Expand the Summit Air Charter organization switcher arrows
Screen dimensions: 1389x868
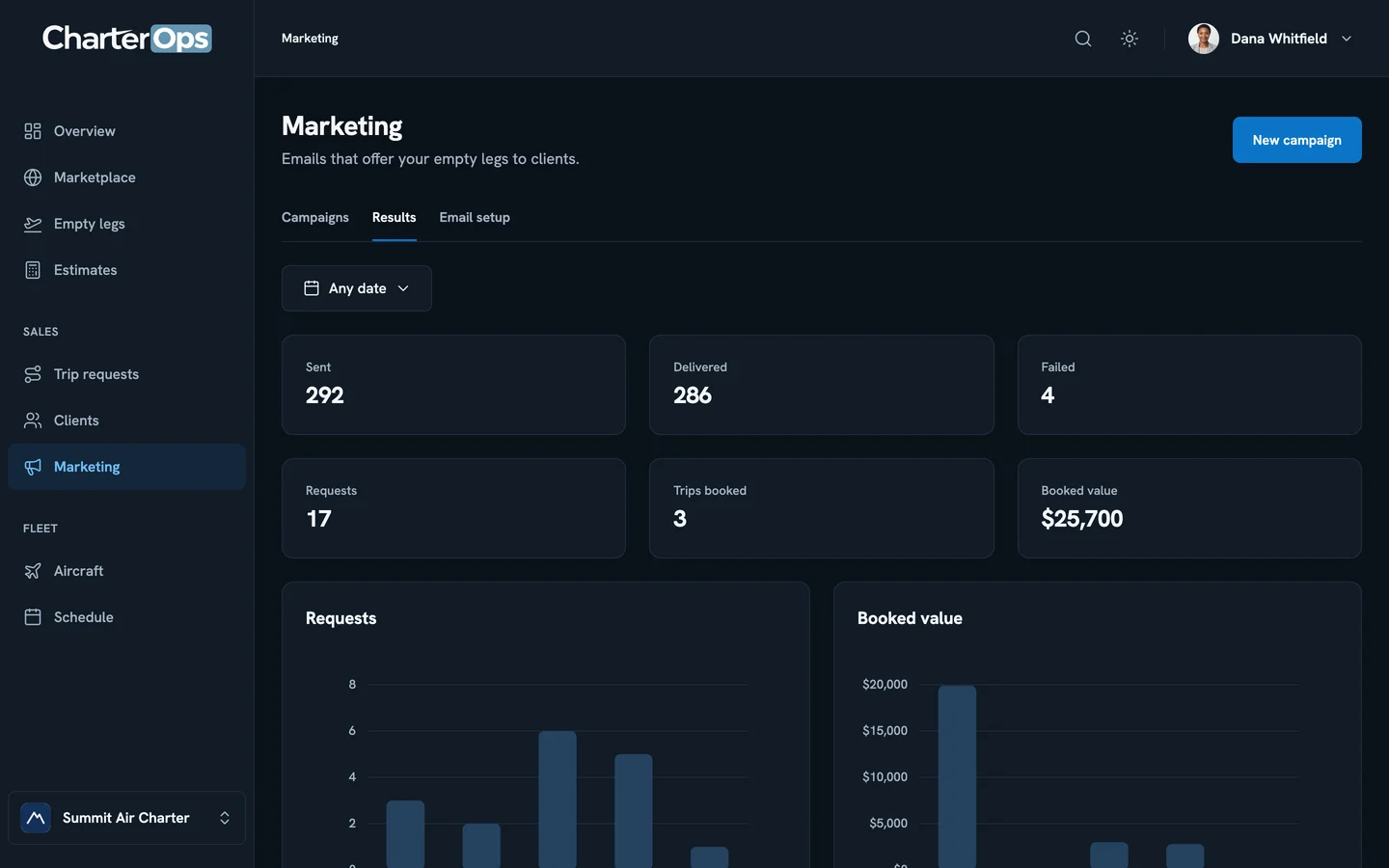tap(225, 818)
